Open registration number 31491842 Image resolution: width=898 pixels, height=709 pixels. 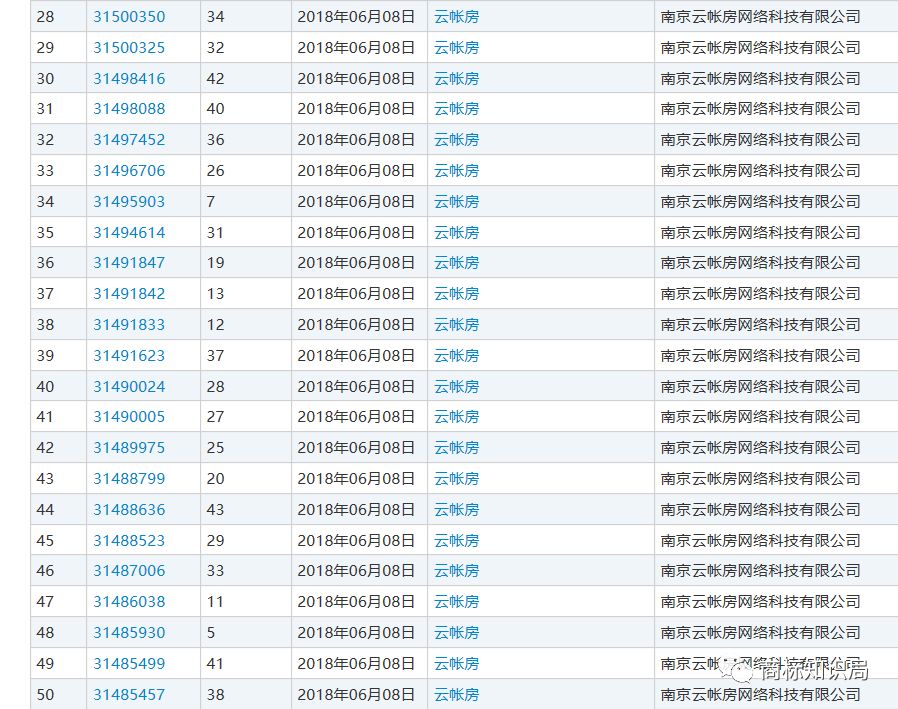click(x=129, y=294)
